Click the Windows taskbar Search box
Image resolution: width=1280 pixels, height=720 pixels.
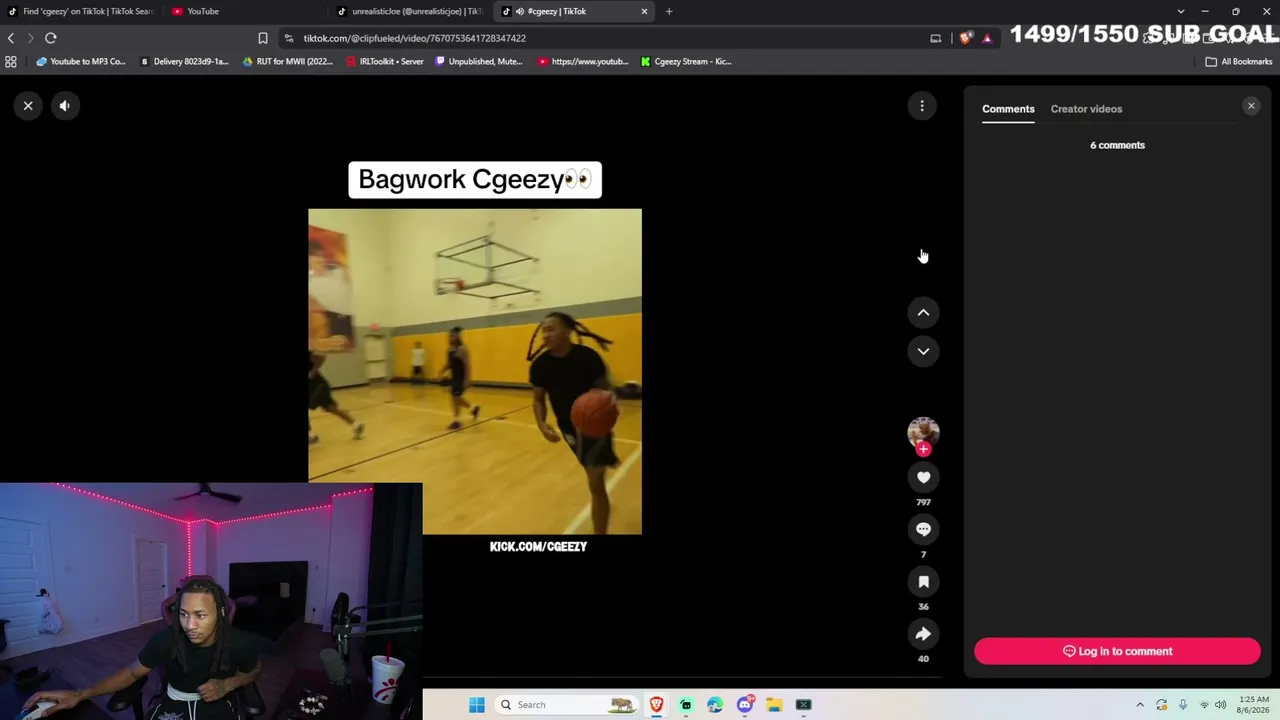(566, 705)
